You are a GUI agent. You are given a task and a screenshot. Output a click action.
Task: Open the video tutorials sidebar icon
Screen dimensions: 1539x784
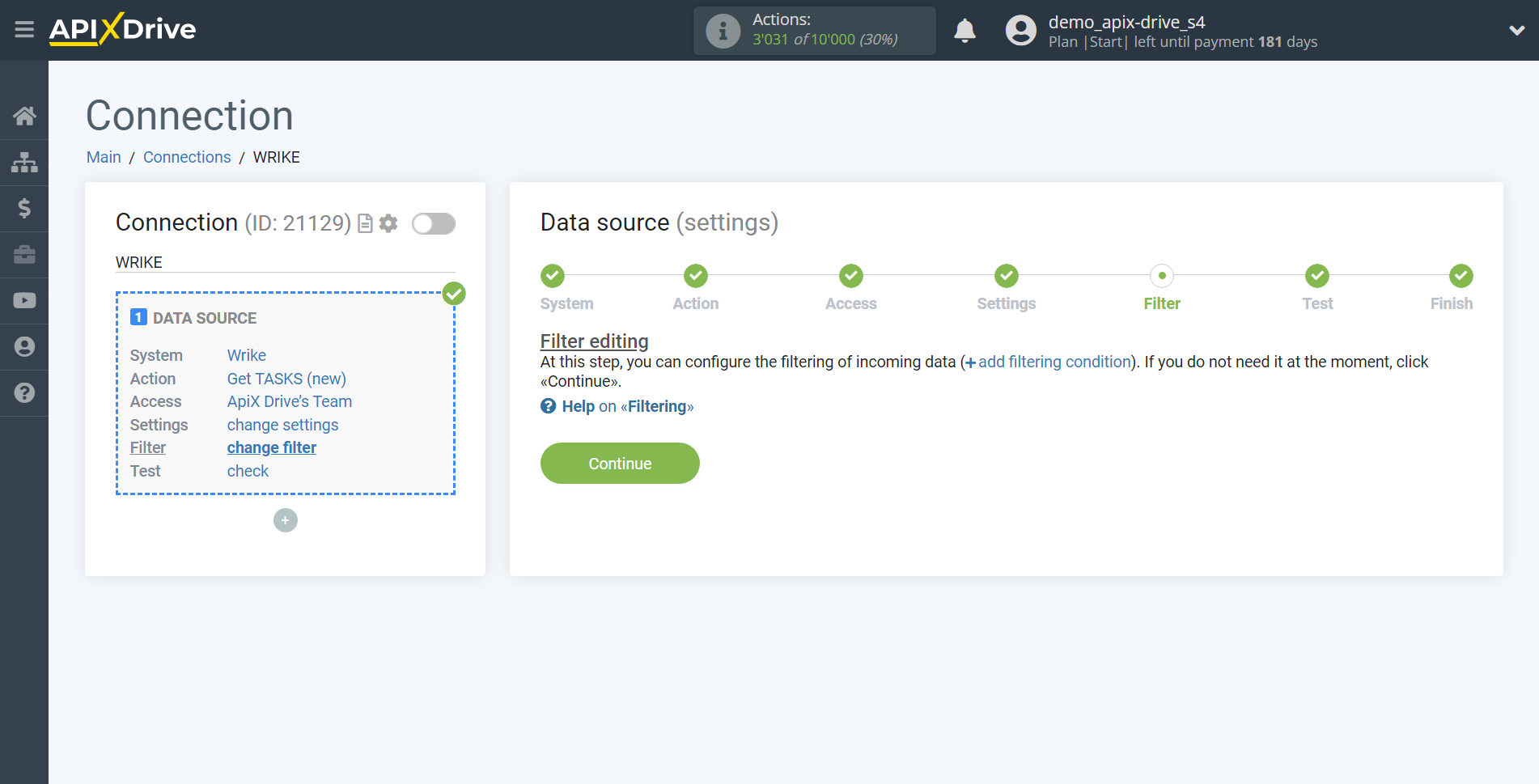pyautogui.click(x=24, y=300)
